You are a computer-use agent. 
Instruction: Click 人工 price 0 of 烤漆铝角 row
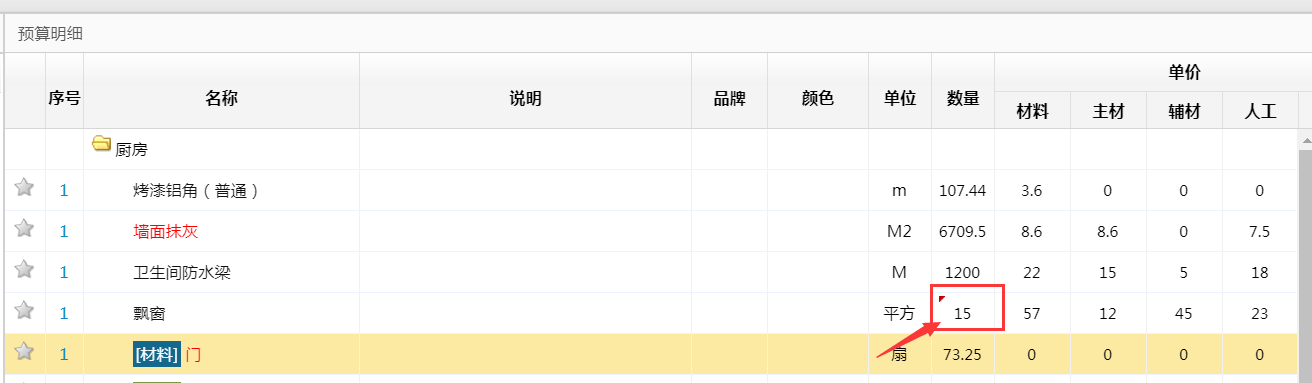(1259, 190)
